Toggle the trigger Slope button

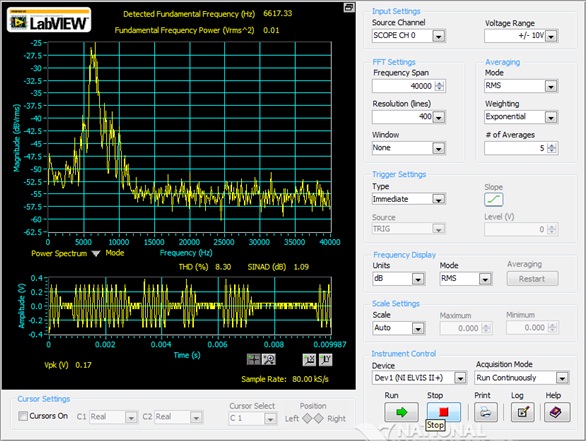click(x=494, y=200)
